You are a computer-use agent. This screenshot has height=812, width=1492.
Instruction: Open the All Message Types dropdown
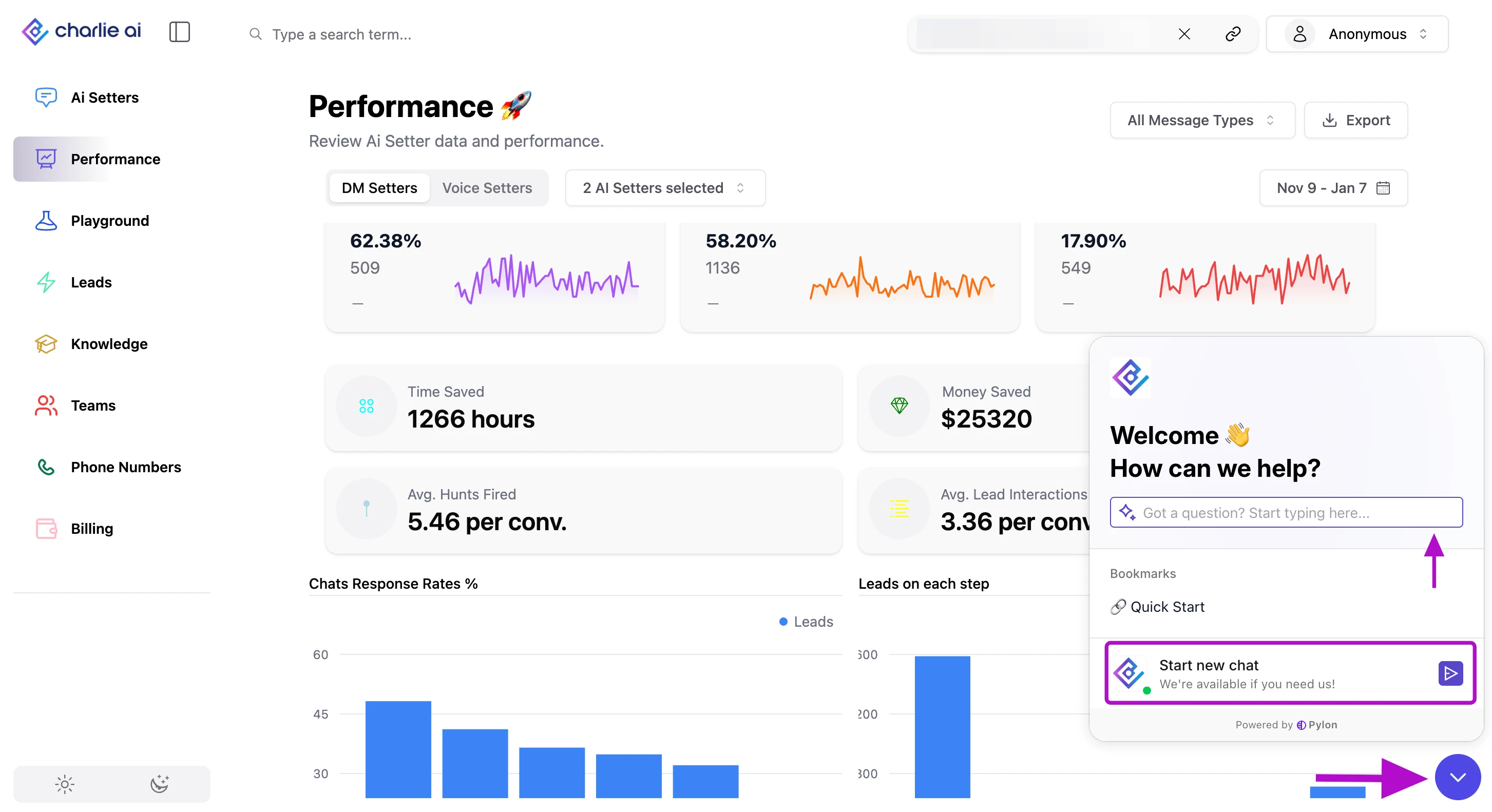(x=1202, y=120)
